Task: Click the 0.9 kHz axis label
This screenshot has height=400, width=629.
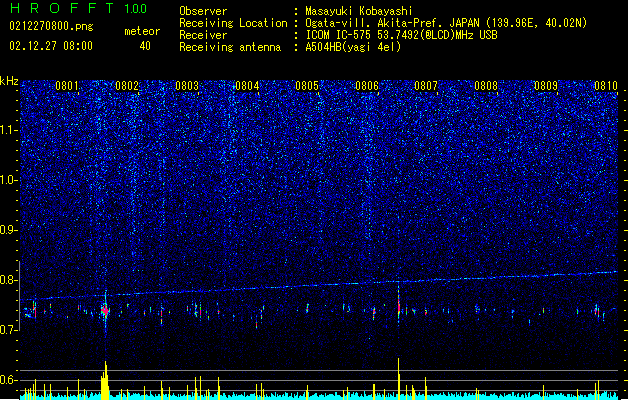Action: (9, 230)
